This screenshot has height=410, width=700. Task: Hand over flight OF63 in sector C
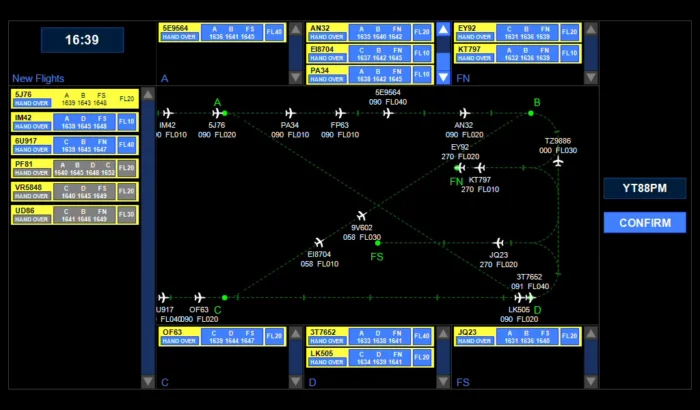[x=179, y=341]
